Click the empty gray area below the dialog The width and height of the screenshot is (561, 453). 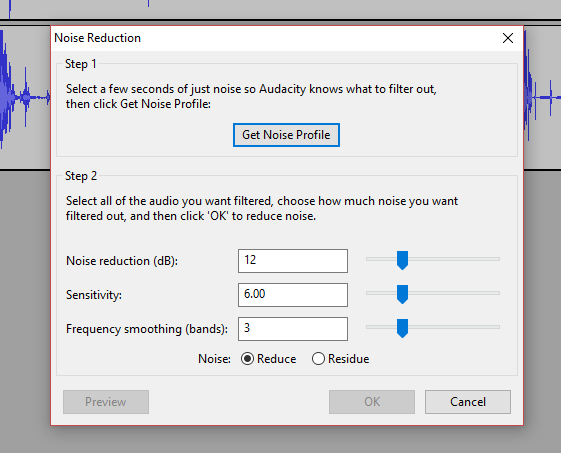(280, 439)
